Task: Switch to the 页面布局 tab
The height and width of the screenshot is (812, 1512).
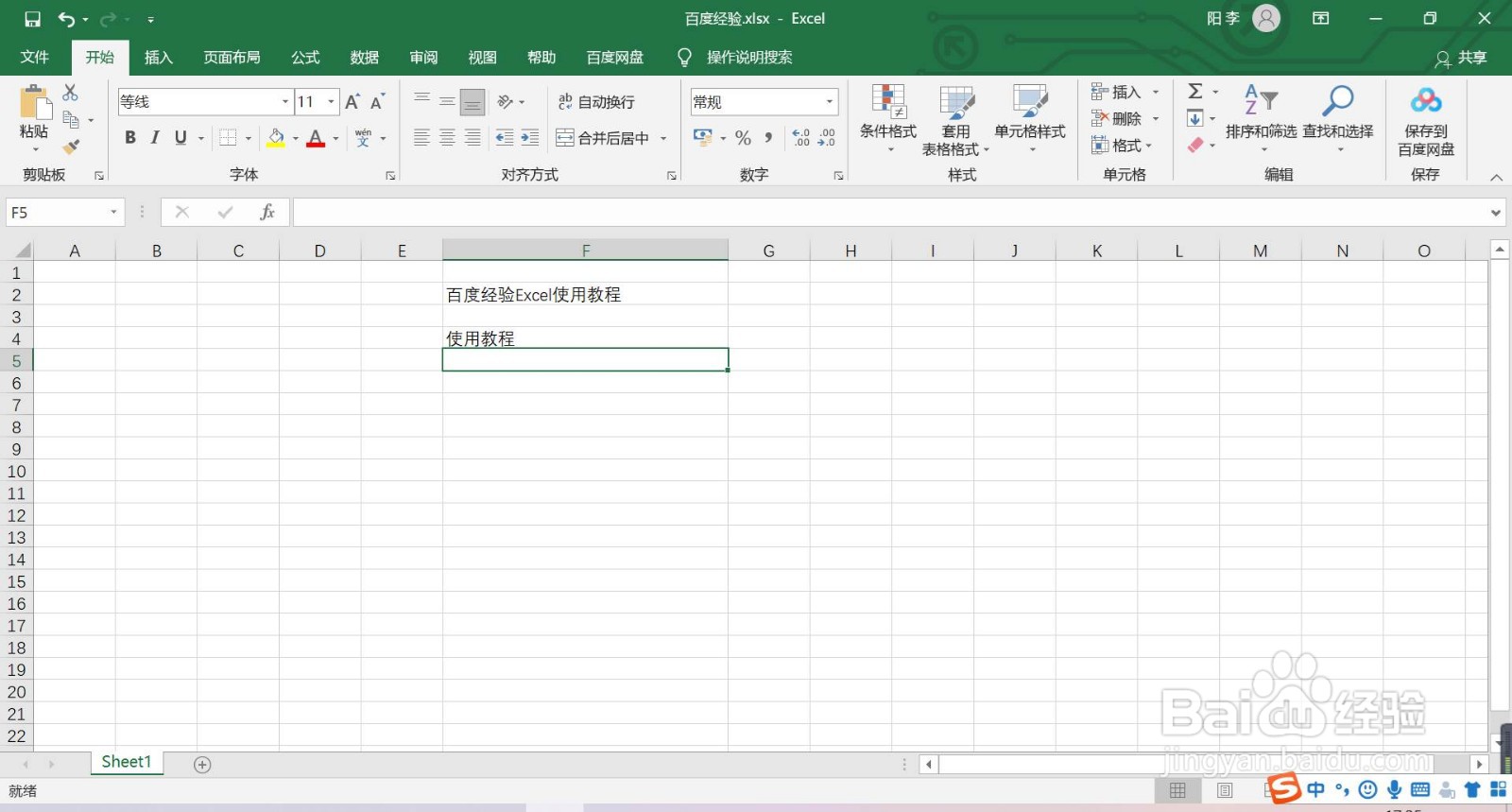Action: [x=232, y=57]
